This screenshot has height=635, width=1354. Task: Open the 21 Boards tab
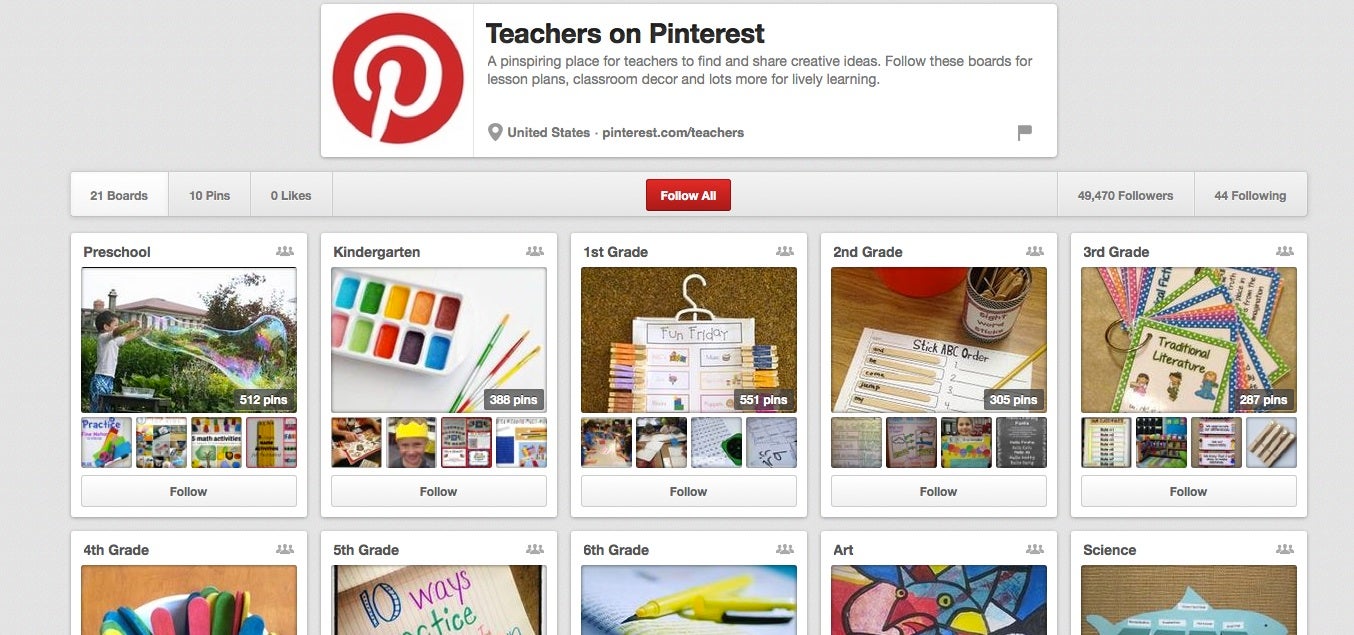coord(119,195)
